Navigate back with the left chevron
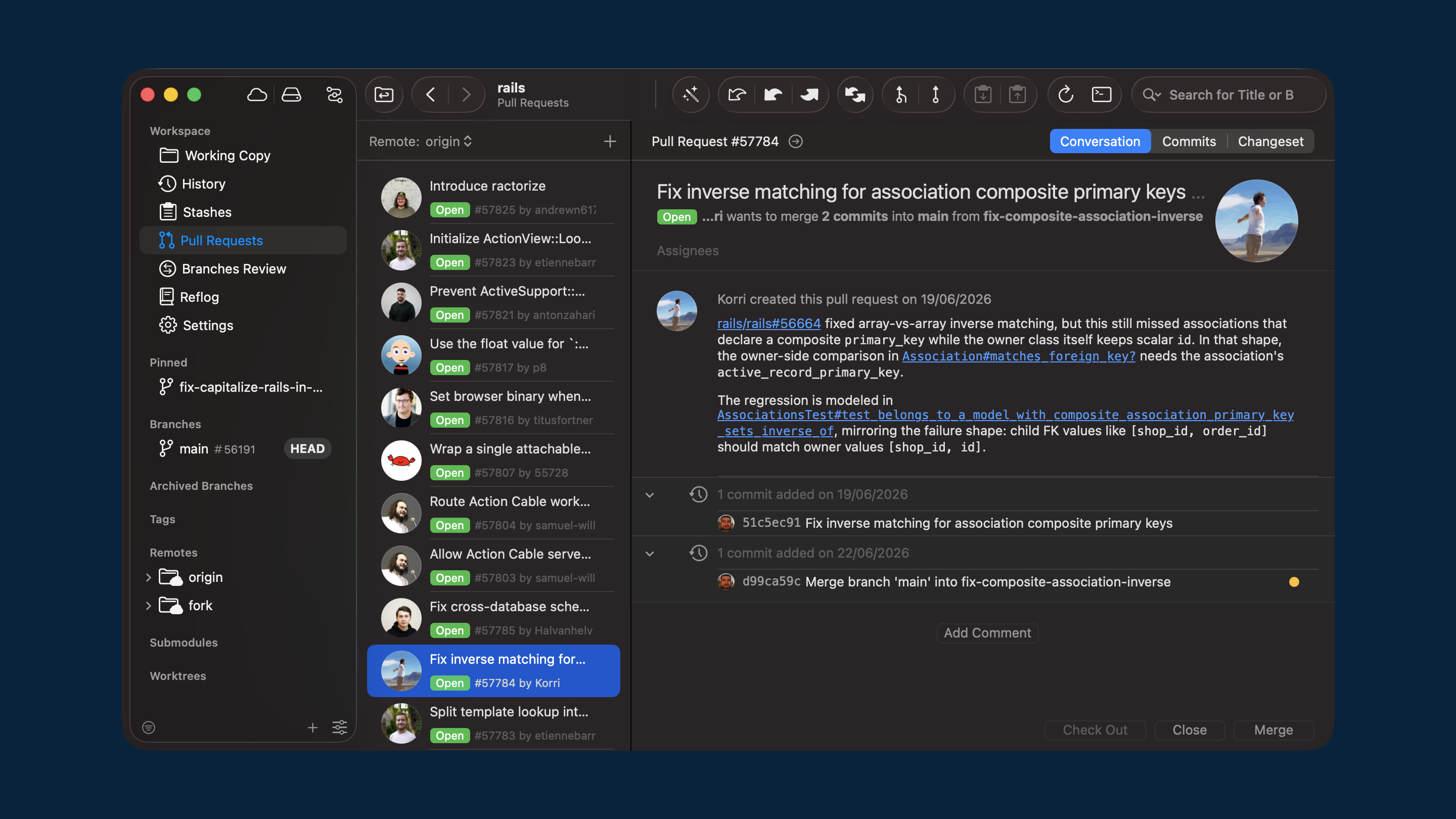The height and width of the screenshot is (819, 1456). (431, 95)
